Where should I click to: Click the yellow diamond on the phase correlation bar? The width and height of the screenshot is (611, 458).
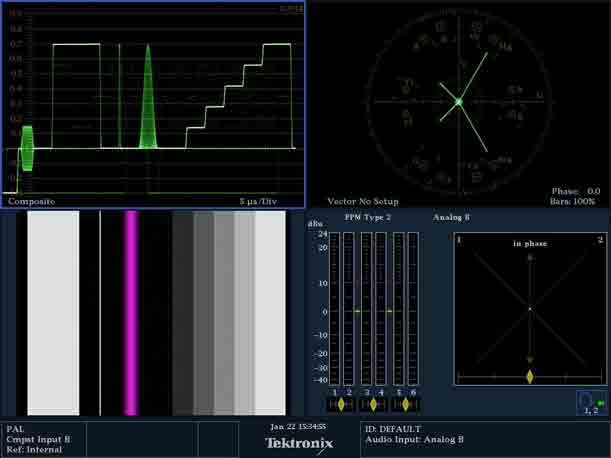(530, 377)
